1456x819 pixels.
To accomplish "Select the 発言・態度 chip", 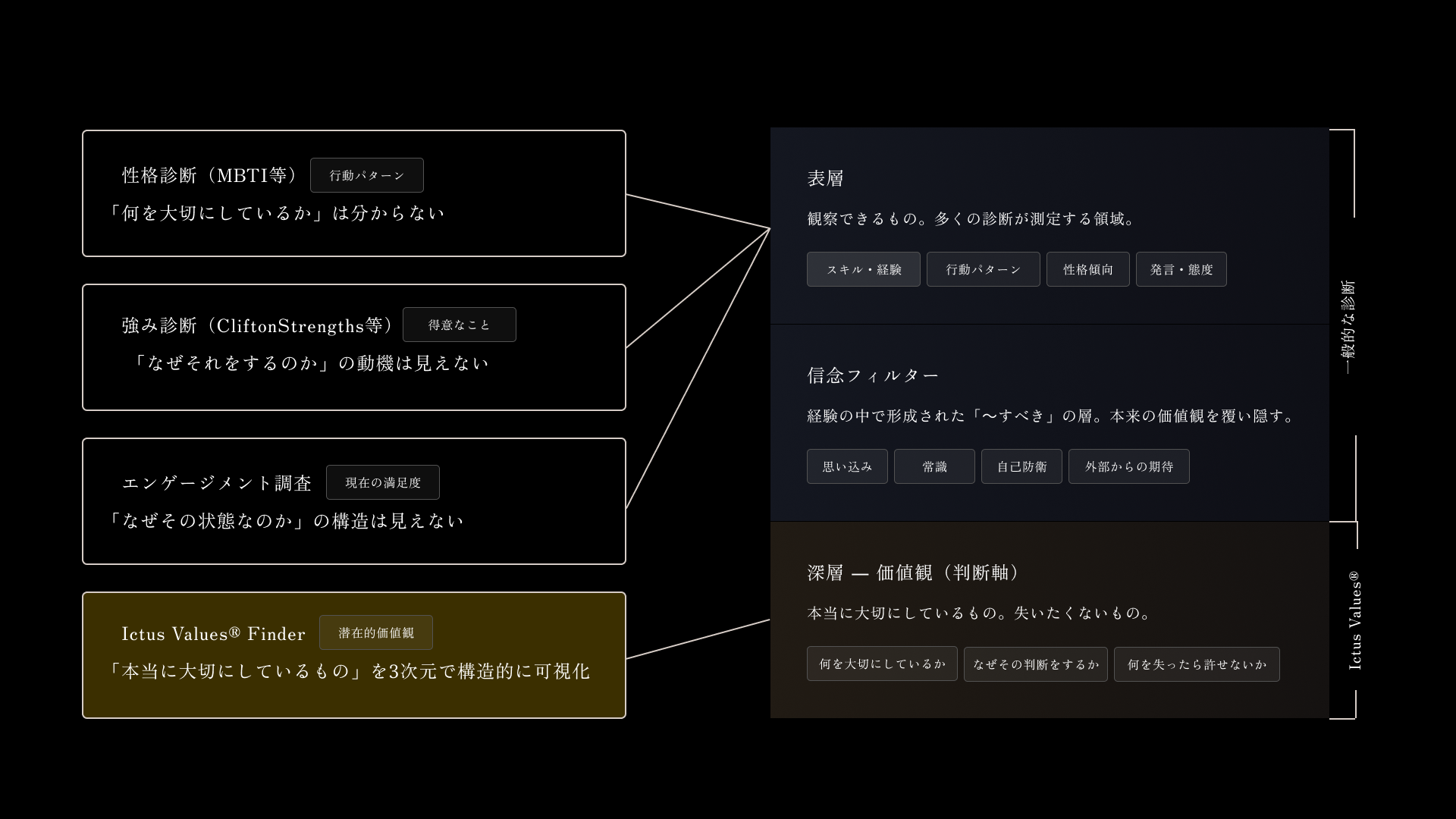I will coord(1181,269).
